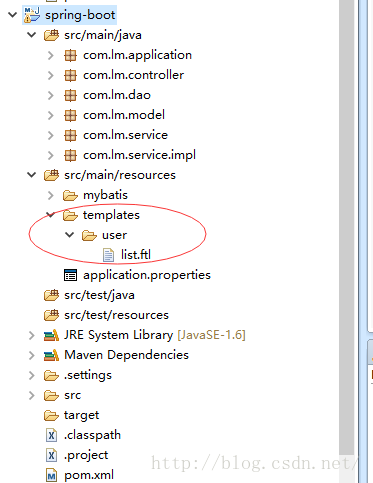Screen dimensions: 373x483
Task: Select the mybatis folder name
Action: point(105,195)
